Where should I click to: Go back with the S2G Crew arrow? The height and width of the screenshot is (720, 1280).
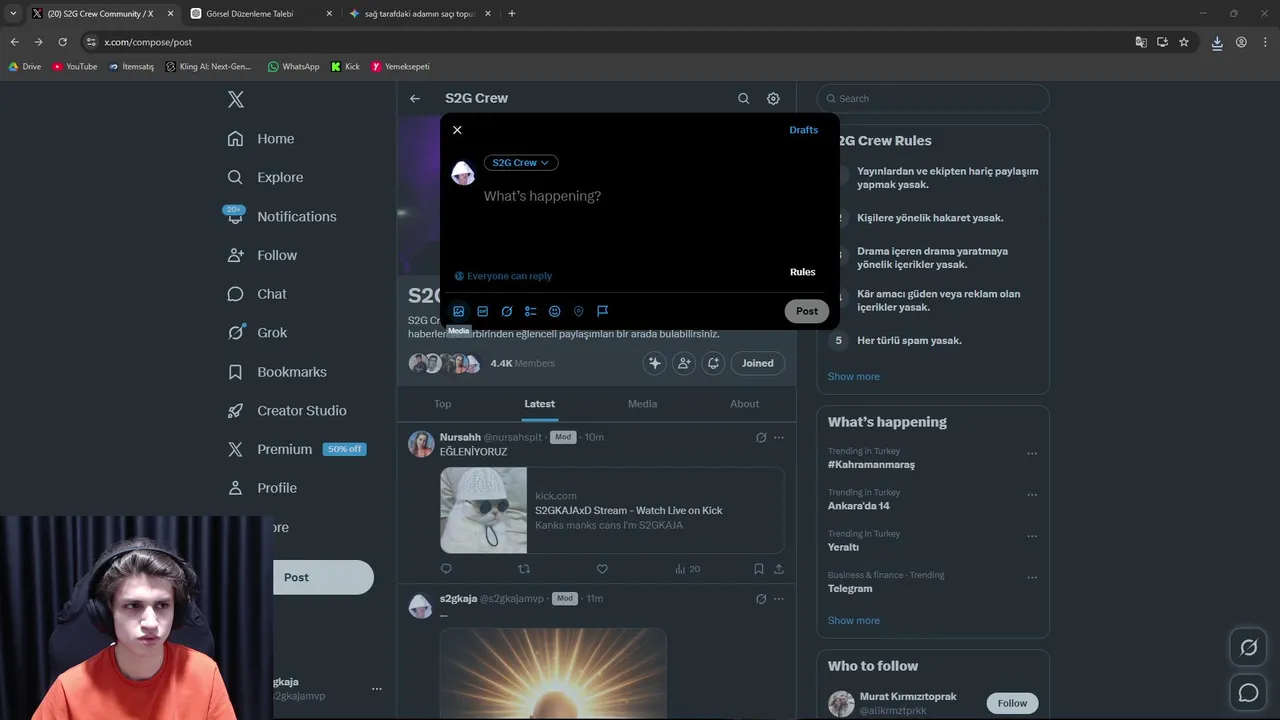(x=415, y=98)
